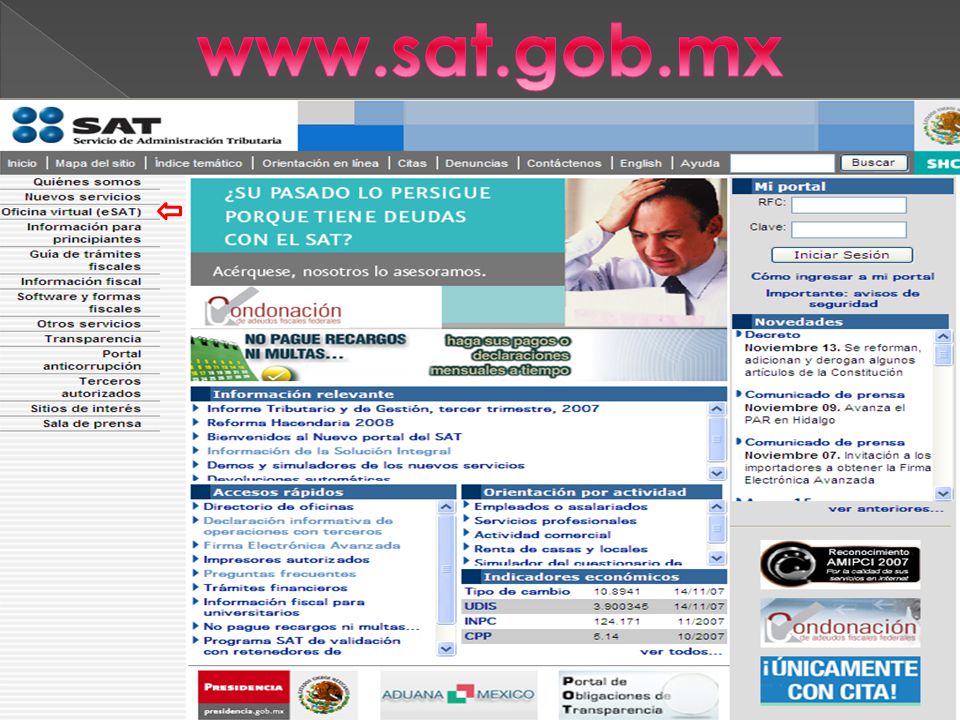Open Oficina virtual (eSAT)
960x720 pixels.
(x=71, y=212)
